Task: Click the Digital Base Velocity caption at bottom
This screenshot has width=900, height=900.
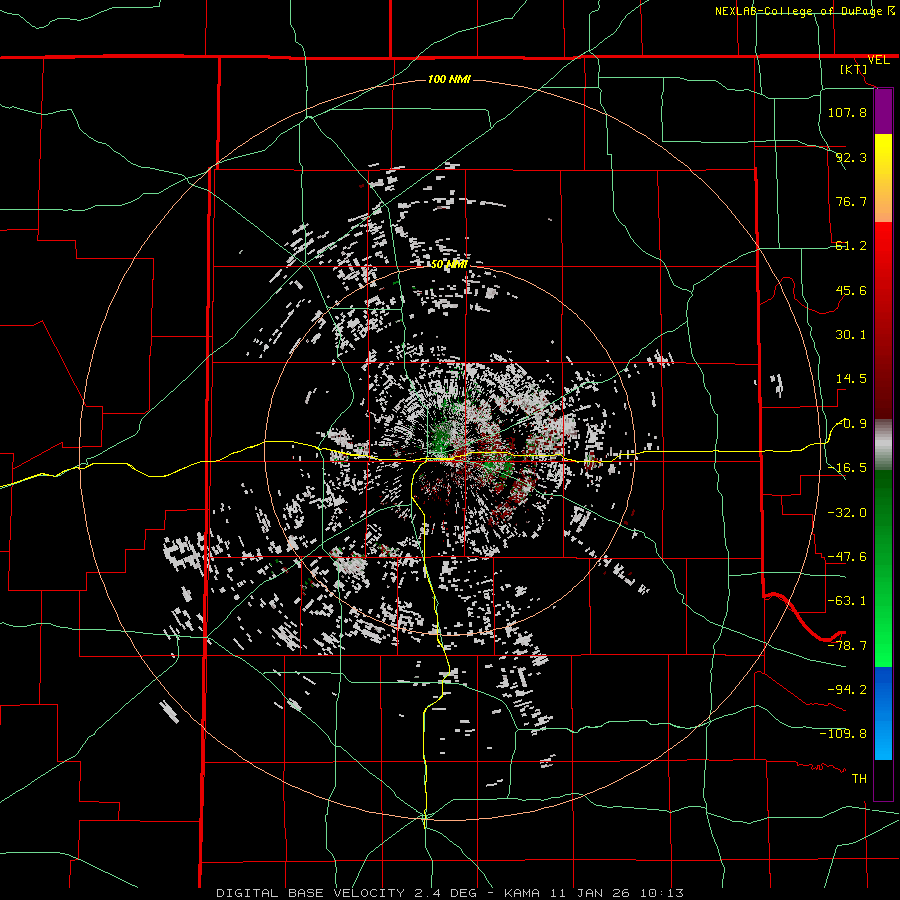Action: (x=450, y=893)
